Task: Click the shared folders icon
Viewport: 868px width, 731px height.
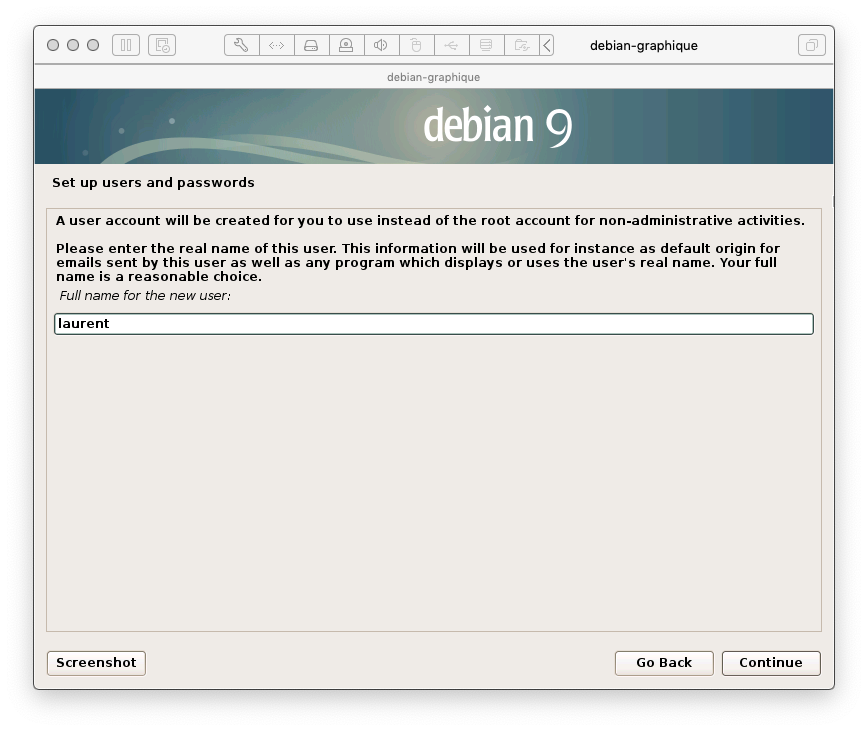Action: (x=521, y=45)
